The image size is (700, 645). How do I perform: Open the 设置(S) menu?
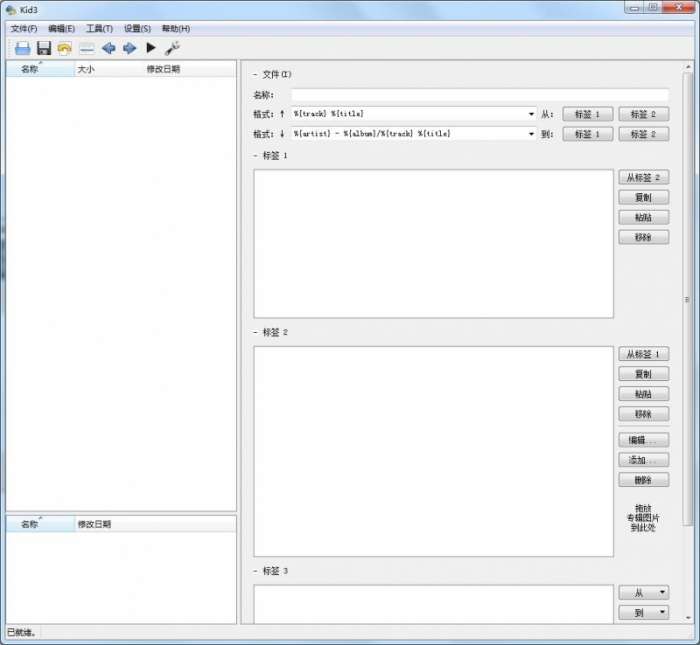pyautogui.click(x=138, y=29)
